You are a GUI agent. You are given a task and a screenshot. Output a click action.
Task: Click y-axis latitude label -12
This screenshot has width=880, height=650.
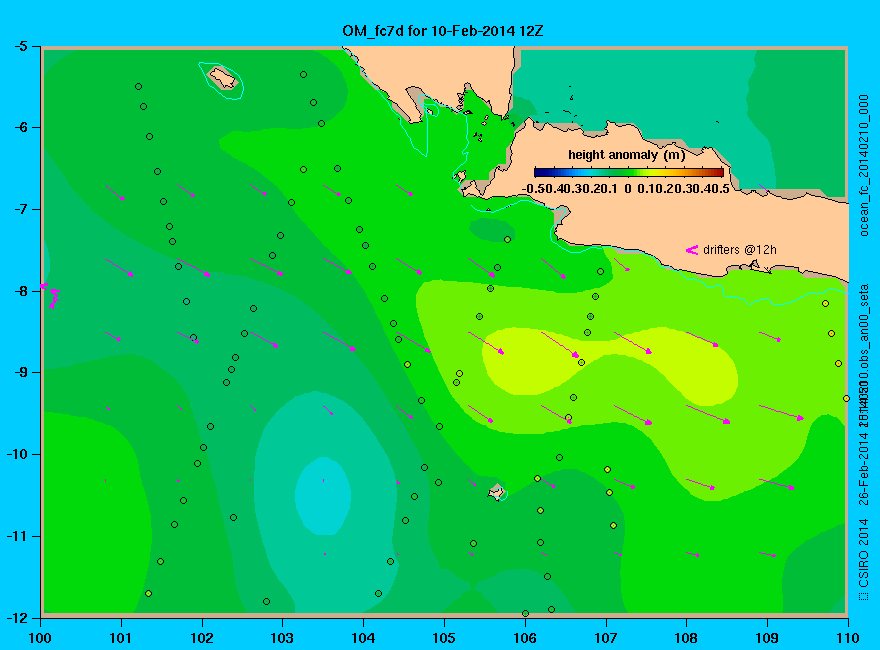(x=17, y=617)
